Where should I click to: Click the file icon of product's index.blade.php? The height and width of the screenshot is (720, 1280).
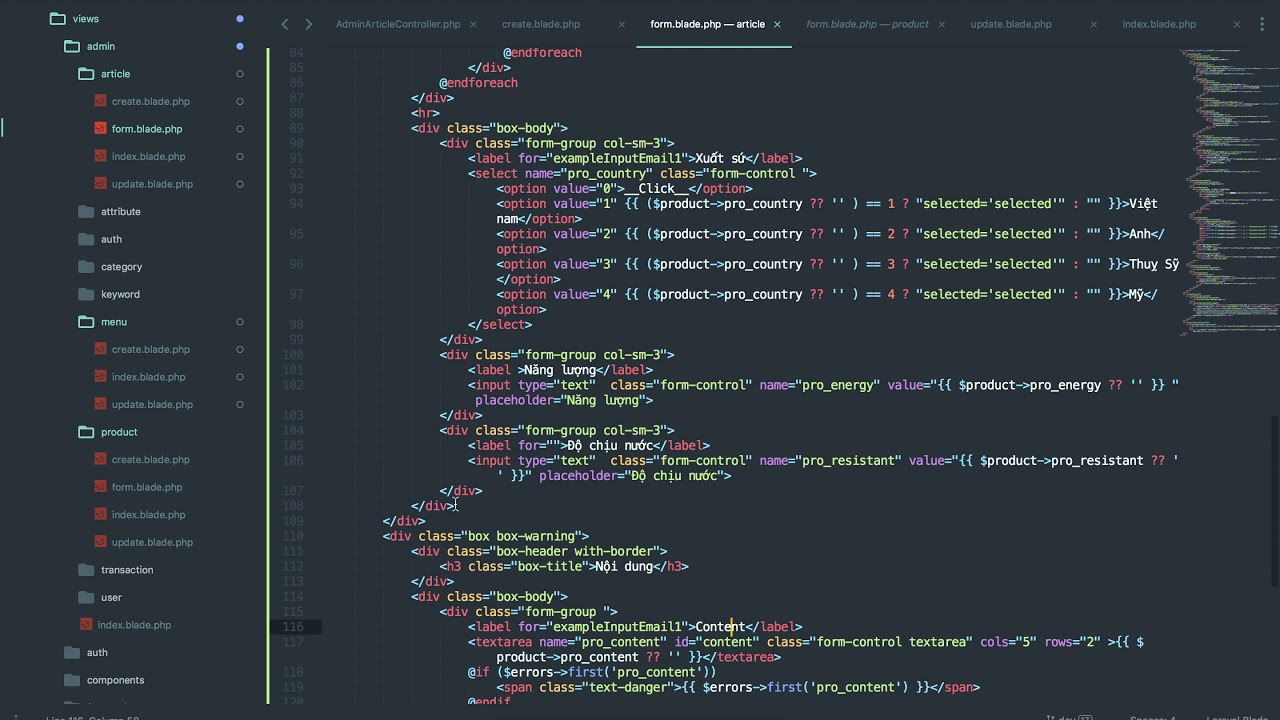pos(100,515)
